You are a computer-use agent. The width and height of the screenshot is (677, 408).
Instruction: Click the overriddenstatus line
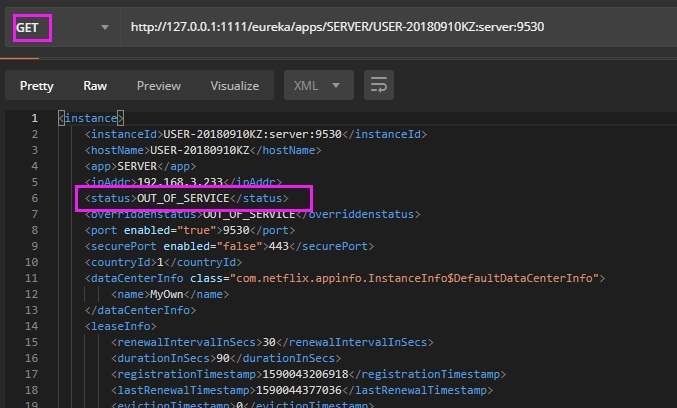pos(253,214)
